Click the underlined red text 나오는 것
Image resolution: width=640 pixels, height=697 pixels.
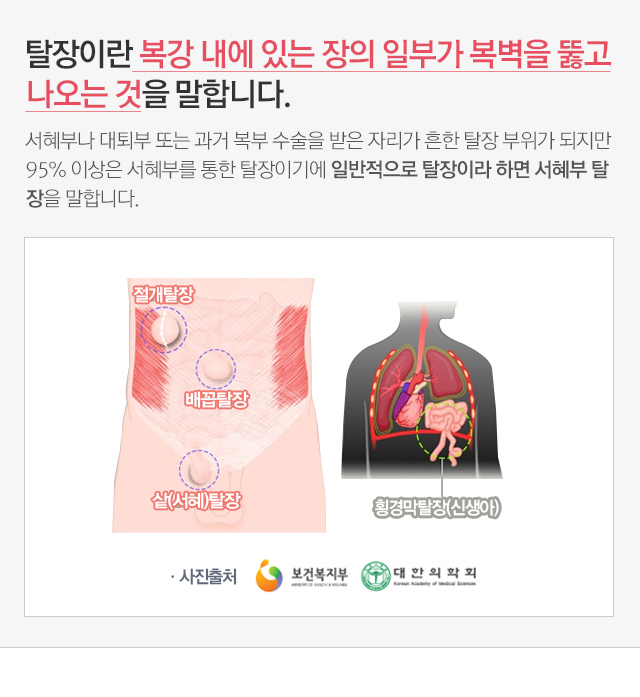click(x=84, y=94)
